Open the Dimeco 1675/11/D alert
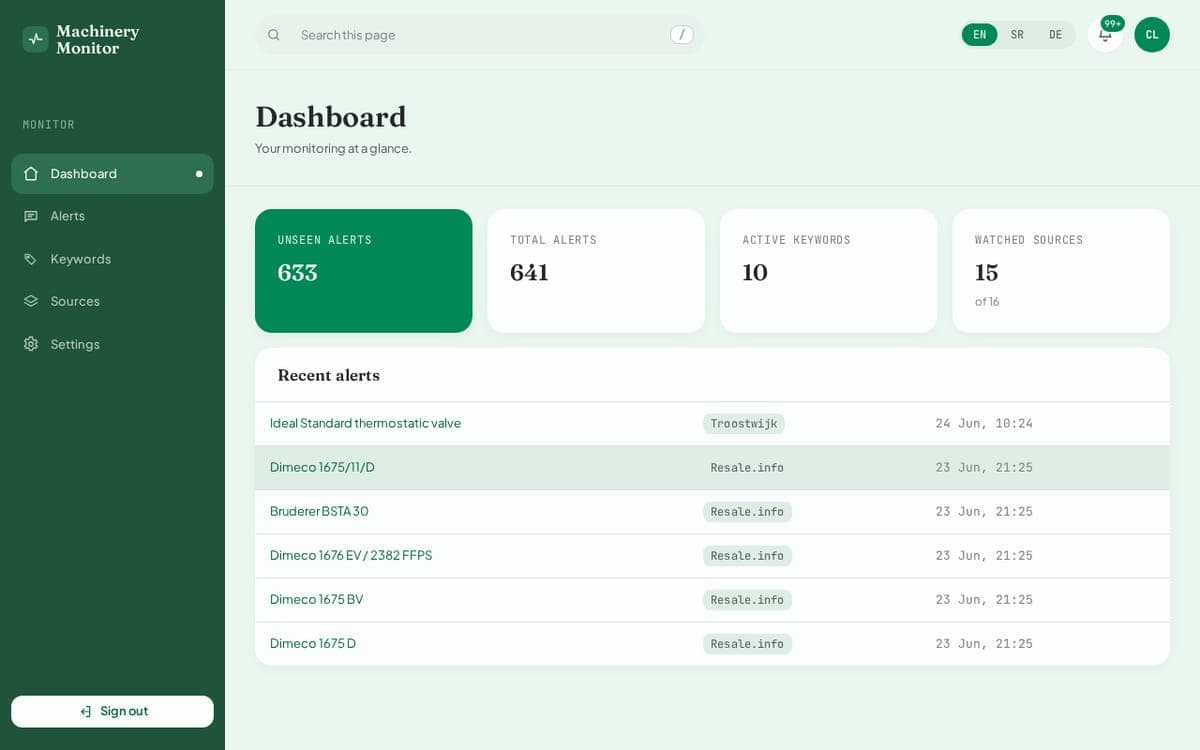Screen dimensions: 1200x750 click(x=322, y=467)
